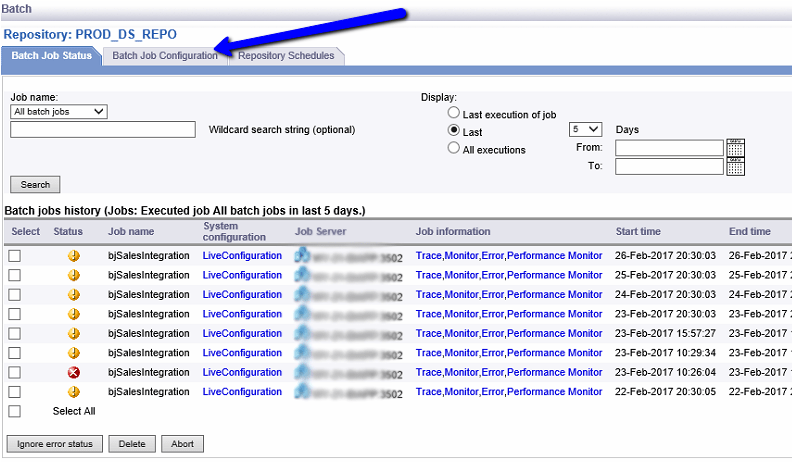
Task: Open the All batch jobs dropdown
Action: 59,112
